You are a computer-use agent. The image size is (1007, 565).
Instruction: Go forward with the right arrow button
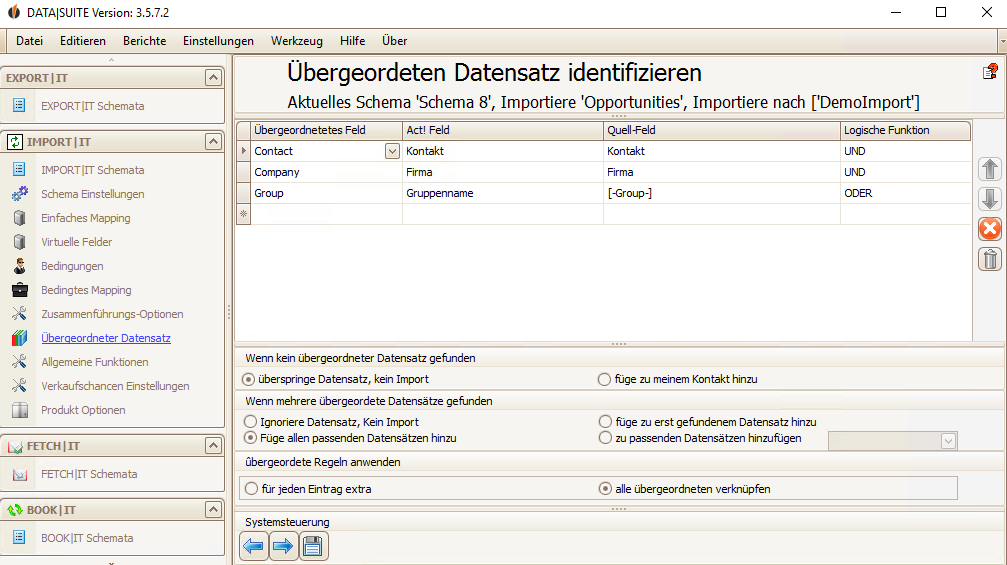pos(283,546)
